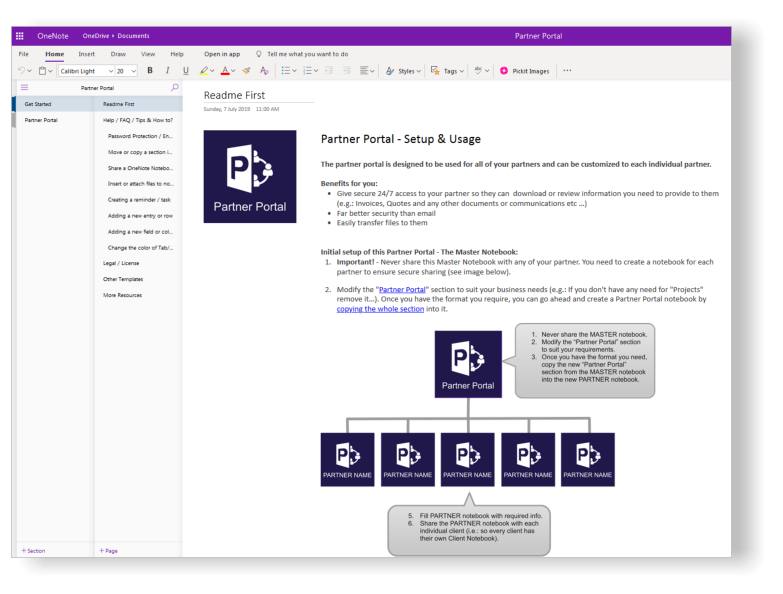Screen dimensions: 783x594
Task: Click the Paste clipboard icon
Action: 42,71
